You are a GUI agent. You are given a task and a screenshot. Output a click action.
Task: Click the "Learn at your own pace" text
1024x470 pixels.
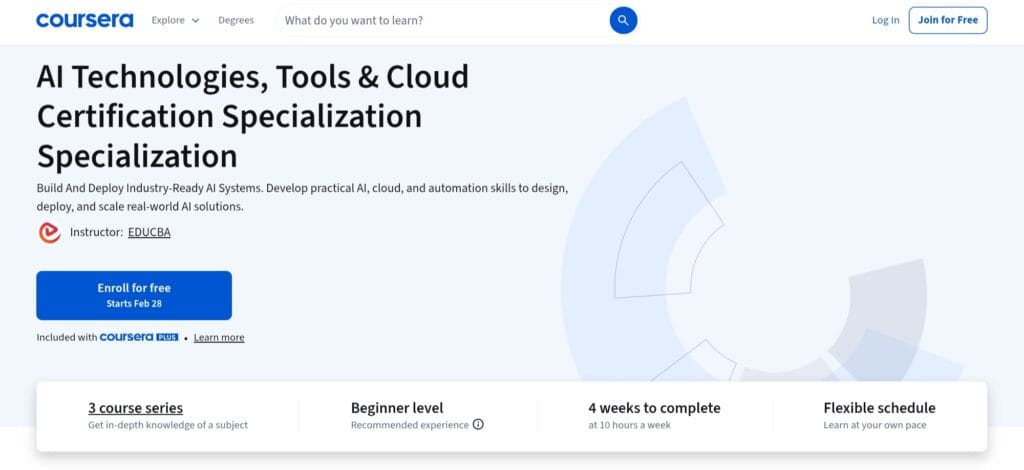(874, 425)
